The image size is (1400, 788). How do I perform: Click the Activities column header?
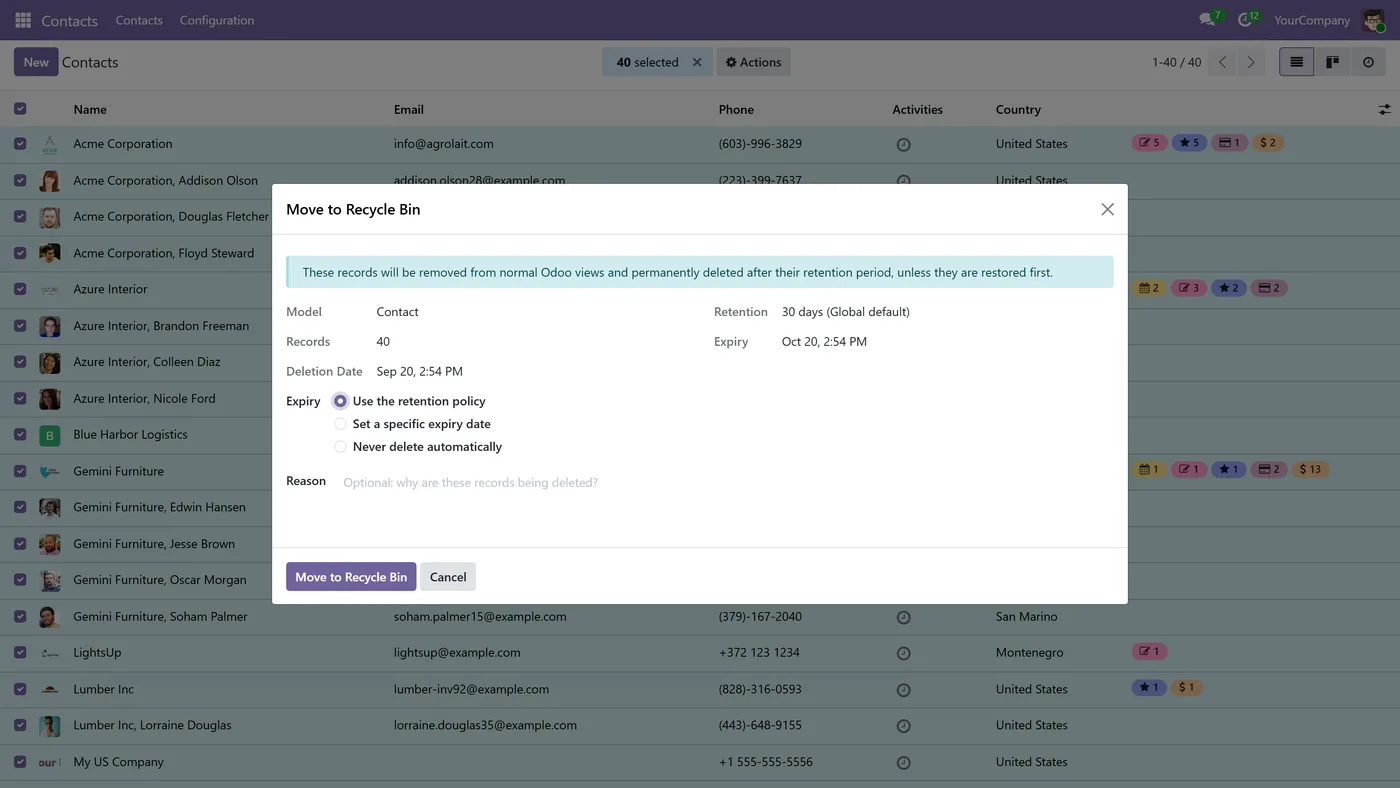coord(917,109)
